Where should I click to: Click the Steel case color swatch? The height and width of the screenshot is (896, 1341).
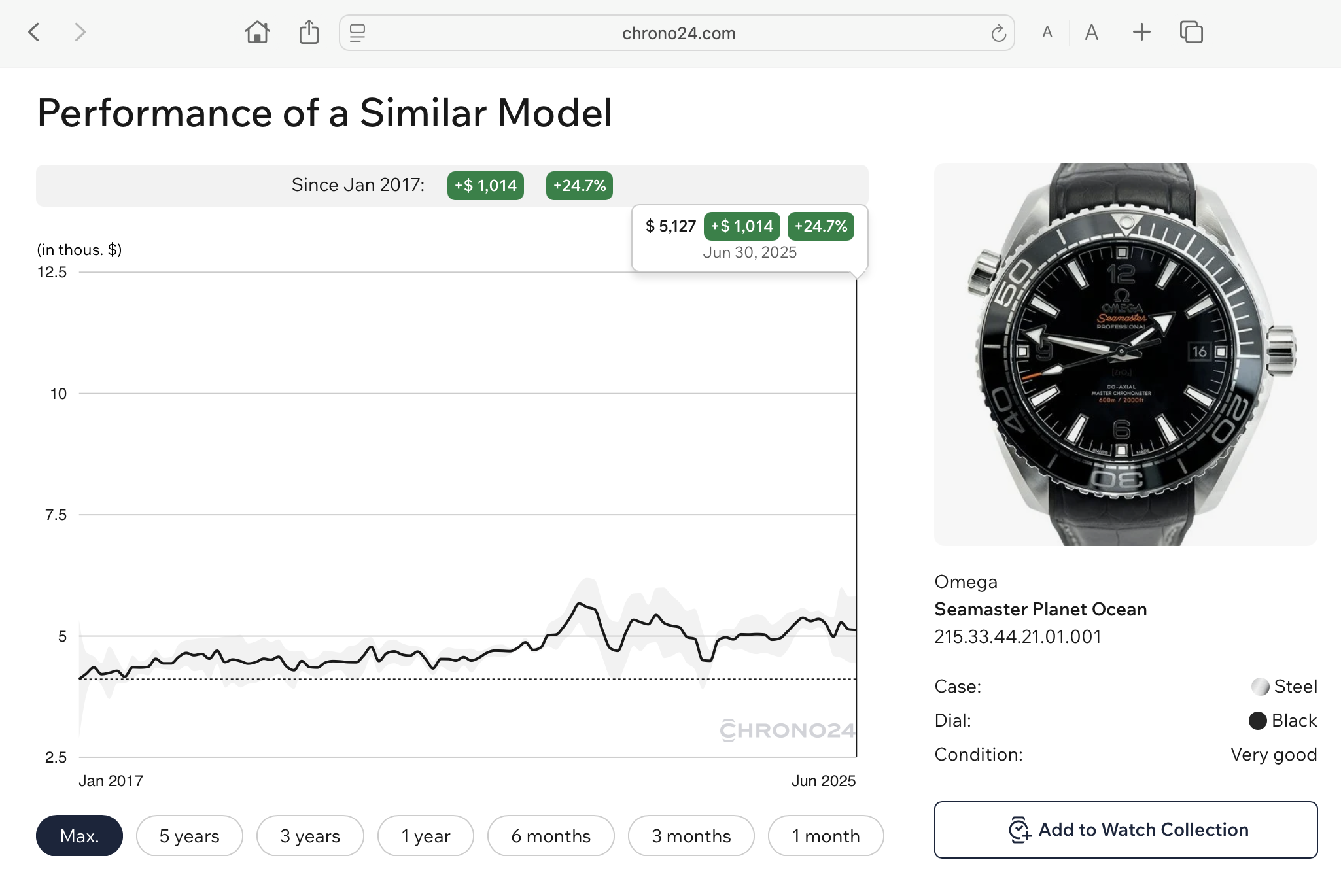point(1260,686)
